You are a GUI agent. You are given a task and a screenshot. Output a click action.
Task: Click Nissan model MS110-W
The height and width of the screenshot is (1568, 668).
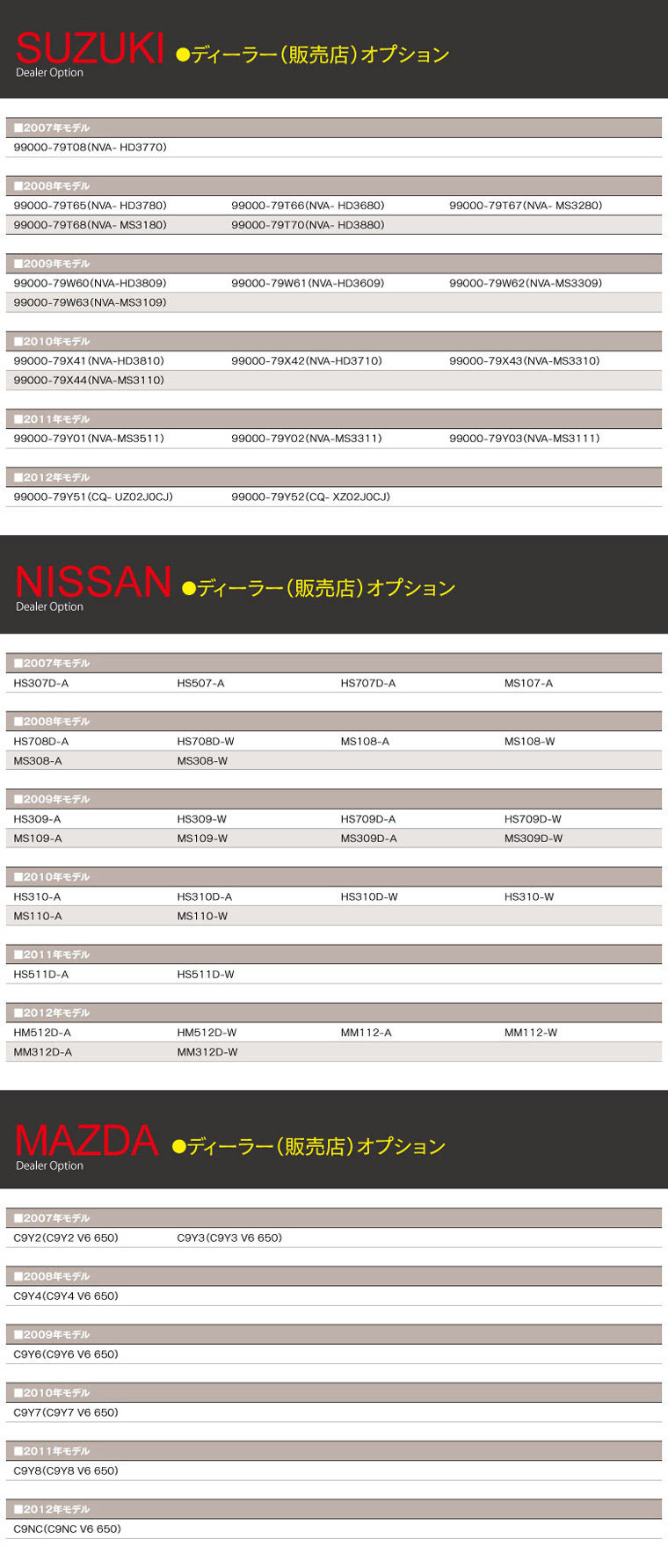(202, 917)
